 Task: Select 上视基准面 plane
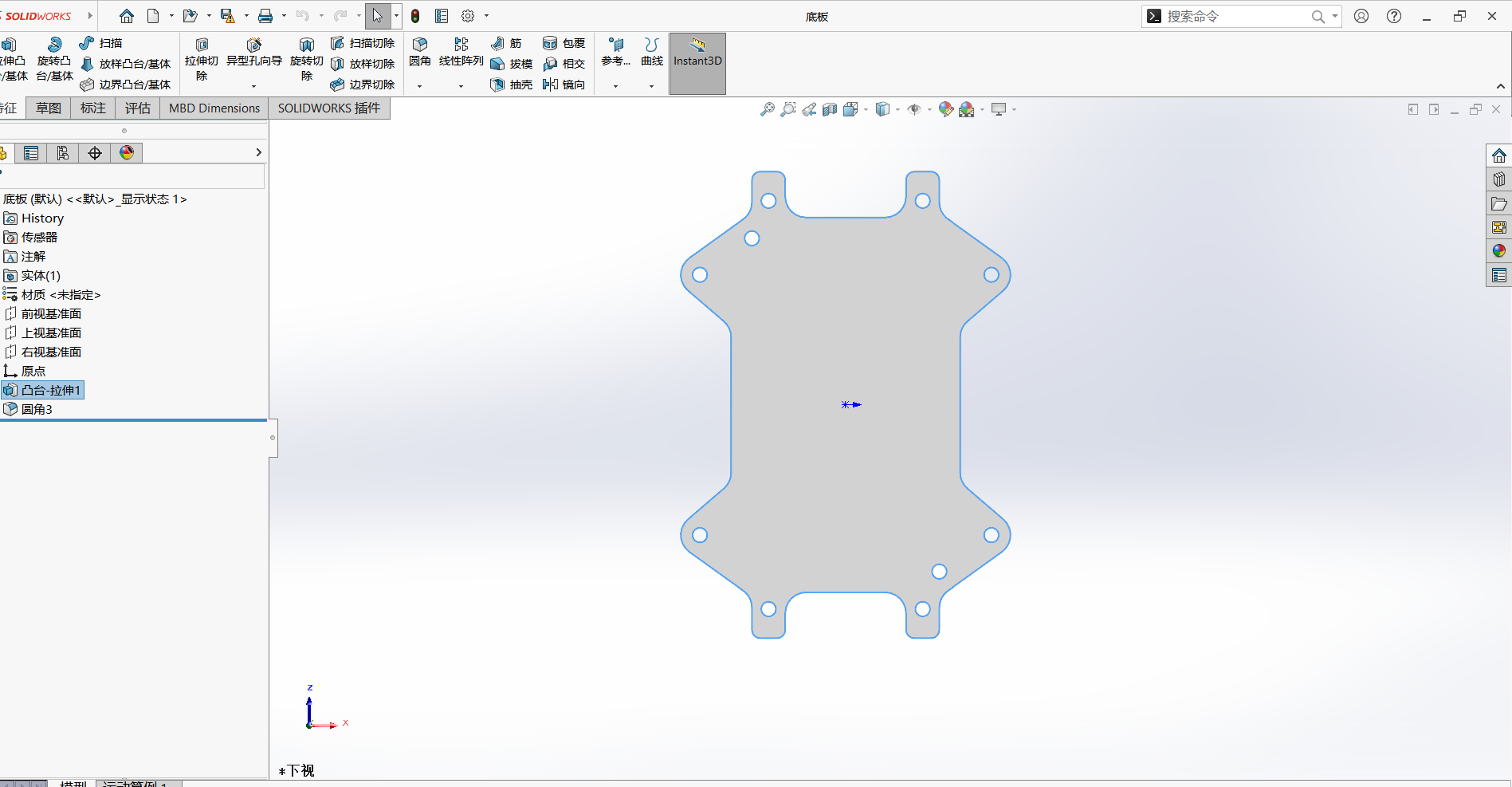coord(42,333)
